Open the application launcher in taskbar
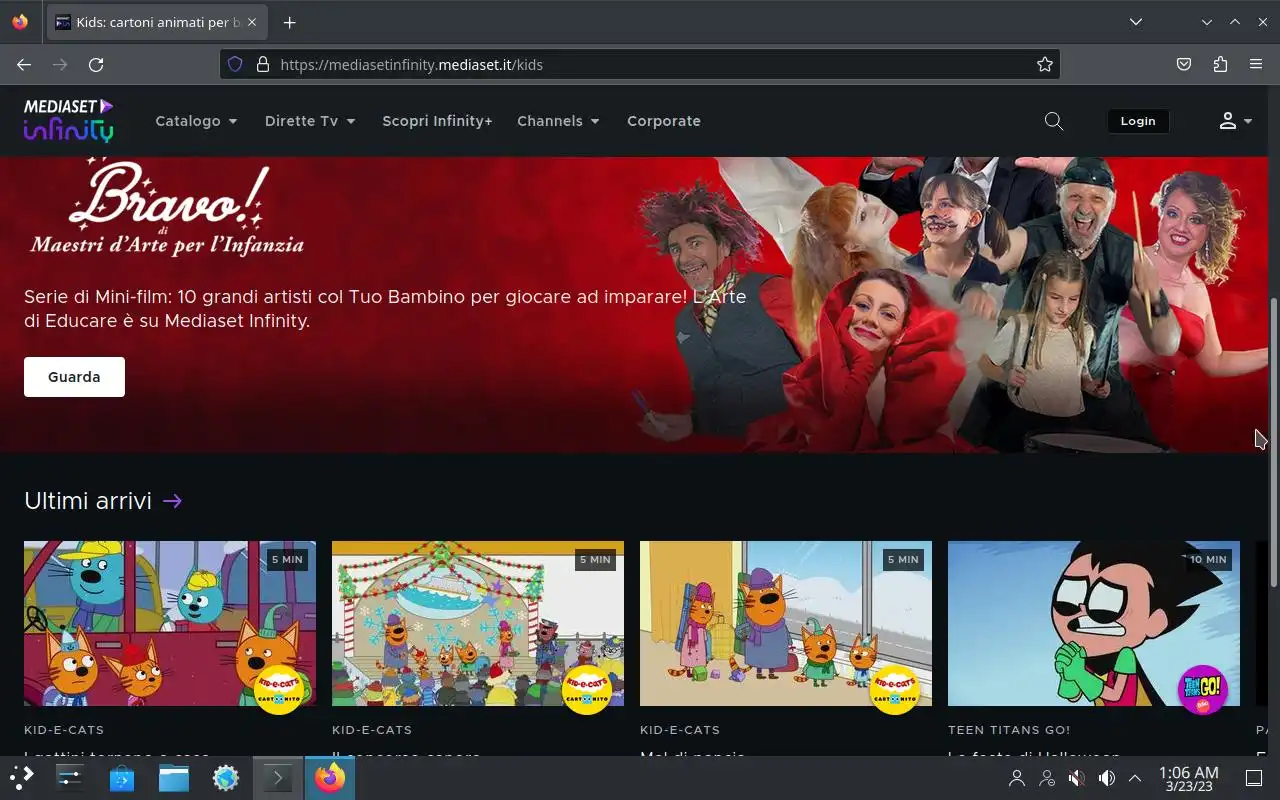1280x800 pixels. (x=22, y=778)
